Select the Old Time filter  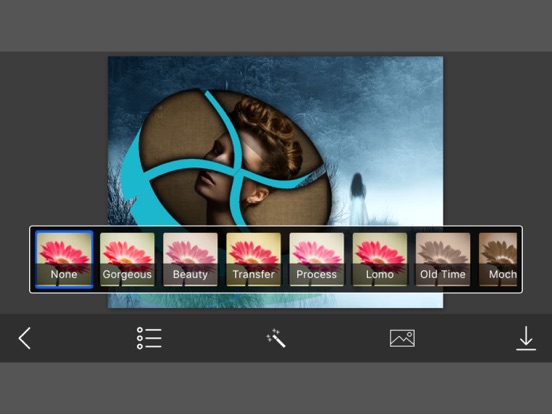click(443, 259)
